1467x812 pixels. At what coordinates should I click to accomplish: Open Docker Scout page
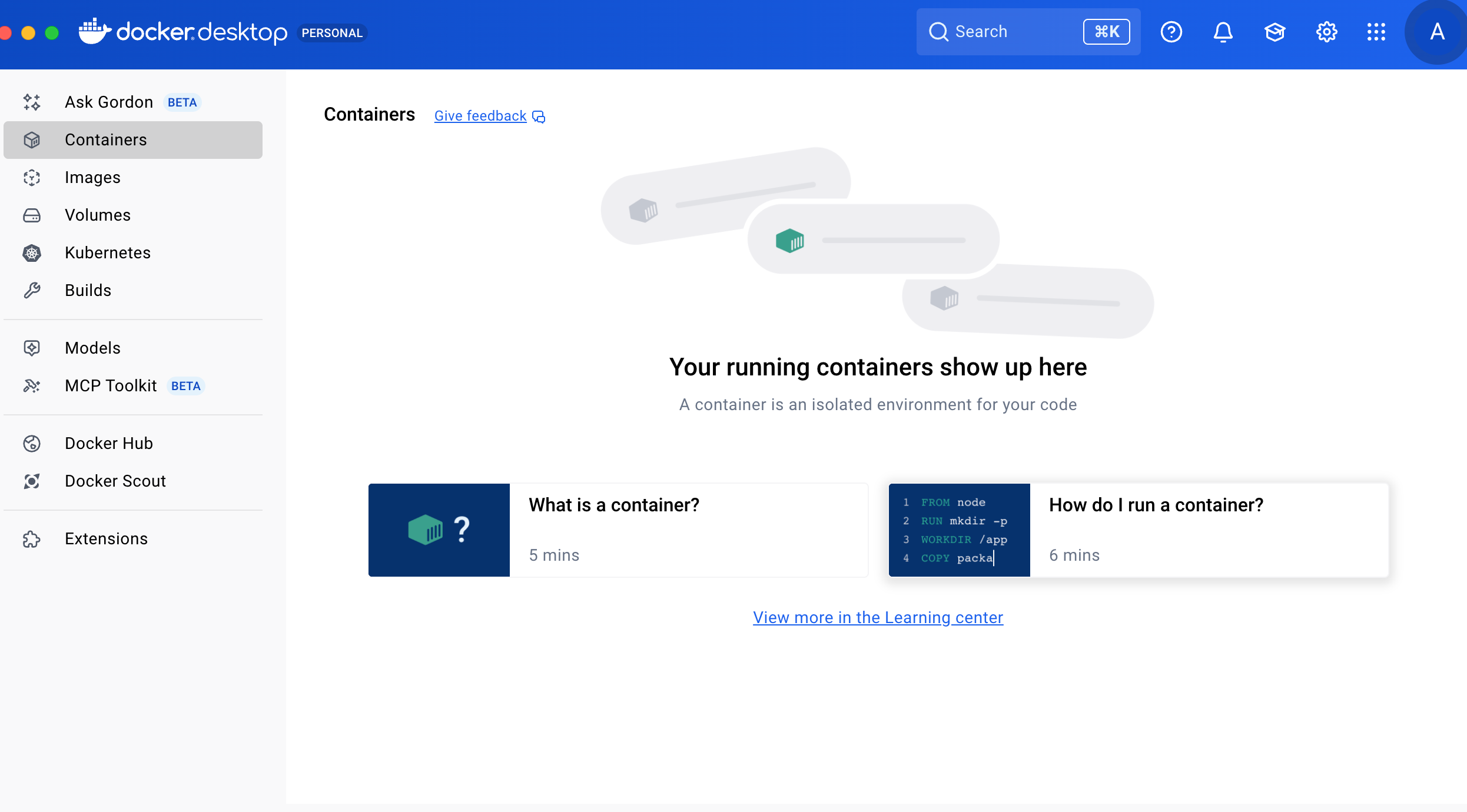(115, 481)
